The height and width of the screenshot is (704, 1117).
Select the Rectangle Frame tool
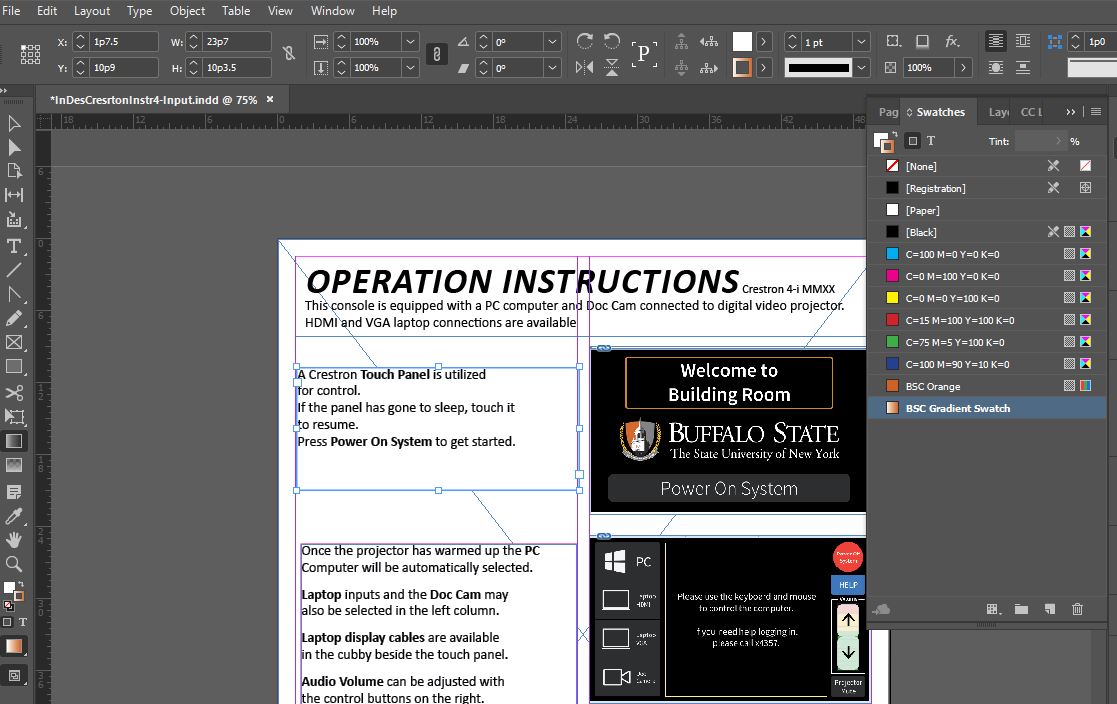pos(13,343)
